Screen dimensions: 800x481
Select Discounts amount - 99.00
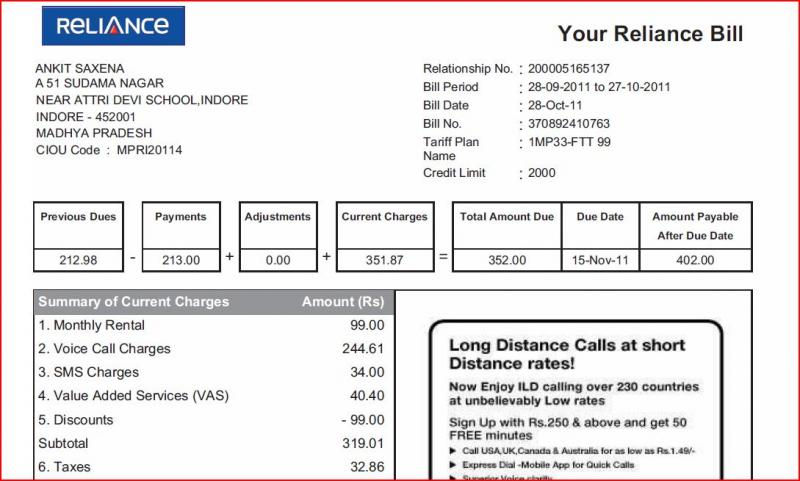tap(363, 420)
